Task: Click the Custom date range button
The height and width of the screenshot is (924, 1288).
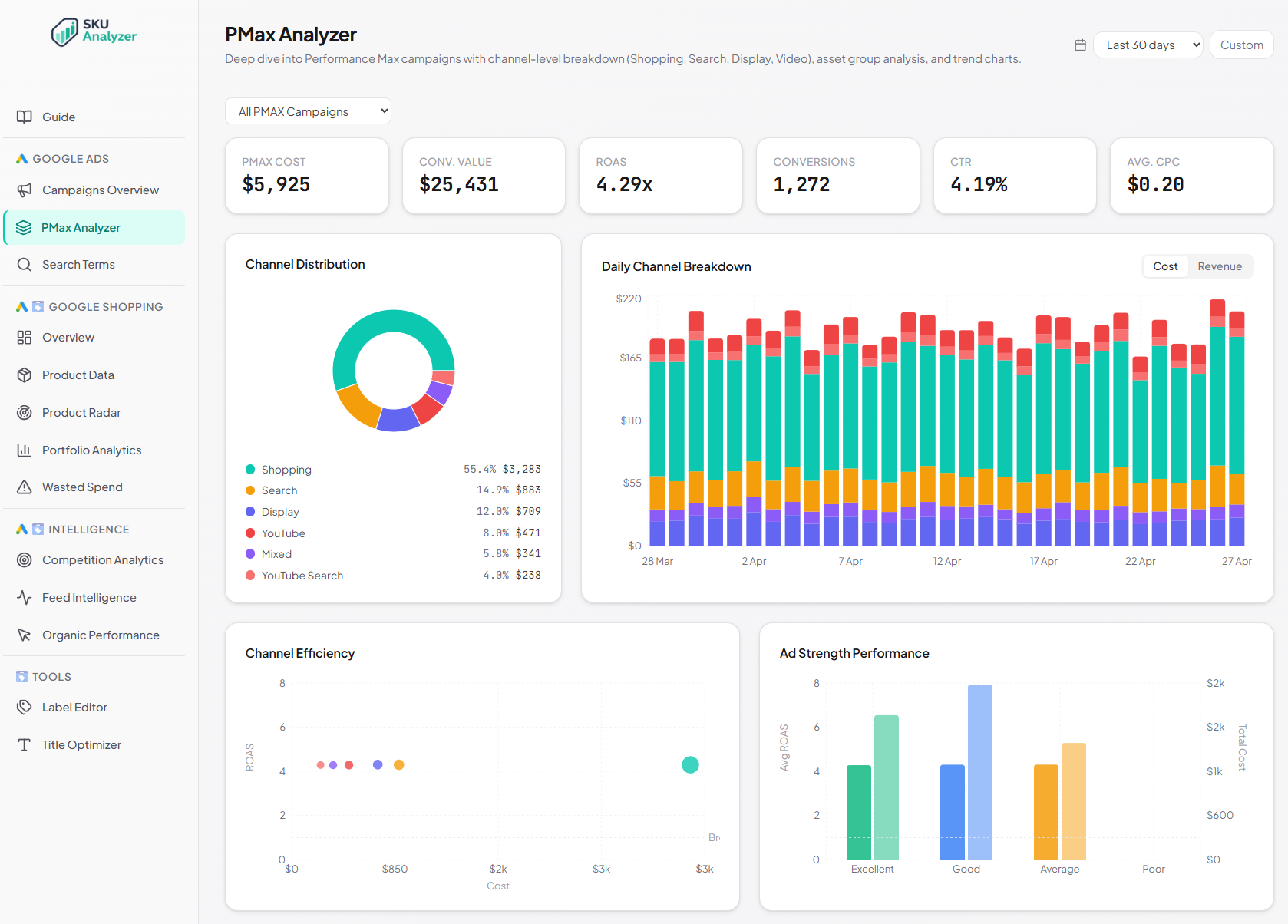Action: 1240,44
